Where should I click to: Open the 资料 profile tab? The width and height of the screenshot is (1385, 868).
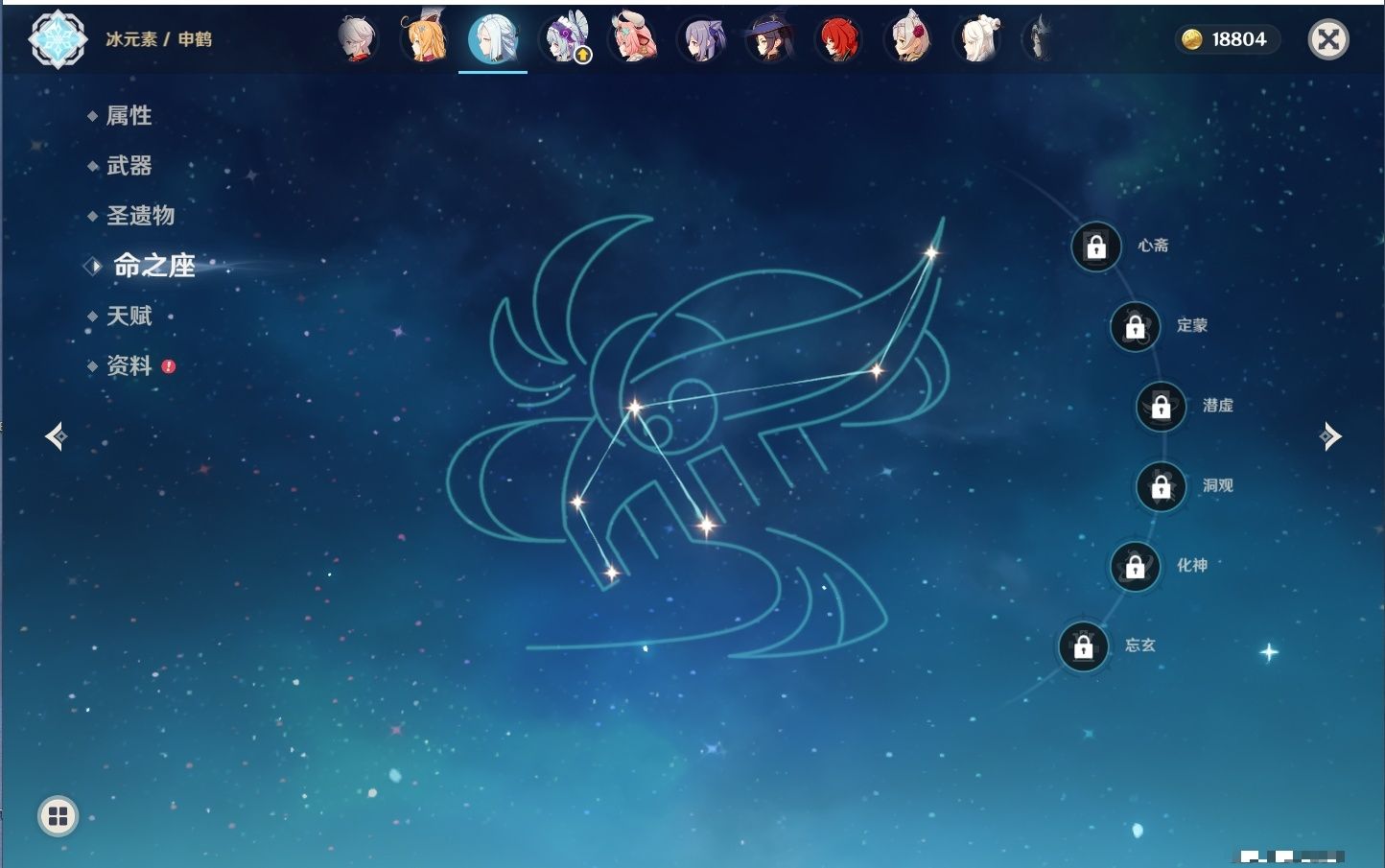coord(129,365)
